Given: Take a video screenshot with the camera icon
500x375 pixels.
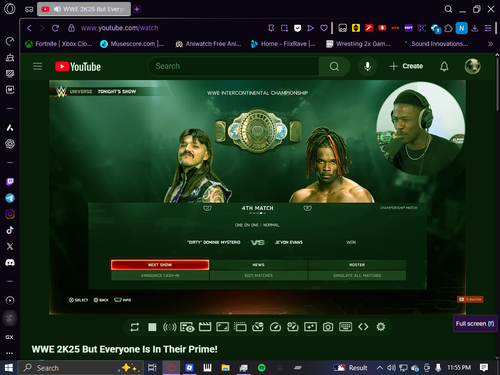Looking at the screenshot, I should click(328, 327).
